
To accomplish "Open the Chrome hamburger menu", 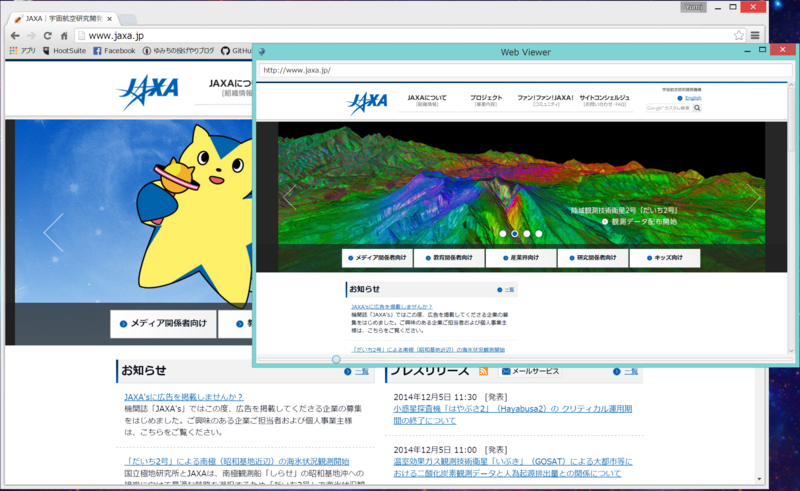I will pos(755,35).
